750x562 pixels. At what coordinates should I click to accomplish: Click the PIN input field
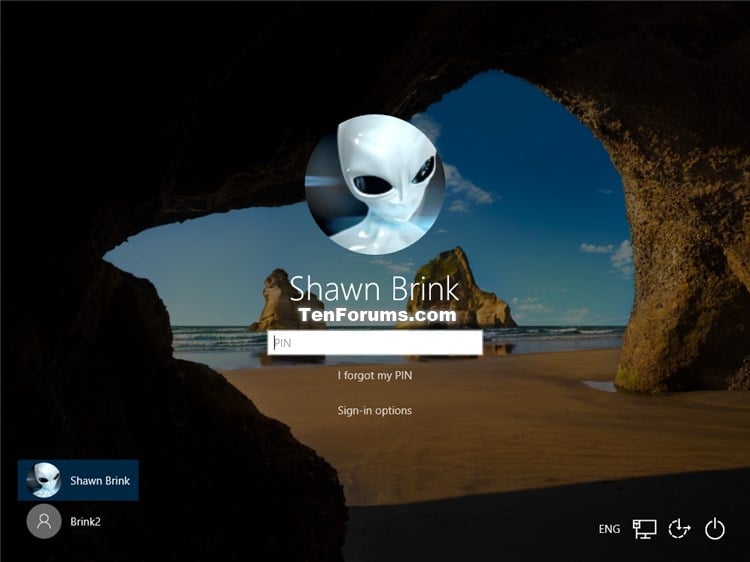point(375,342)
